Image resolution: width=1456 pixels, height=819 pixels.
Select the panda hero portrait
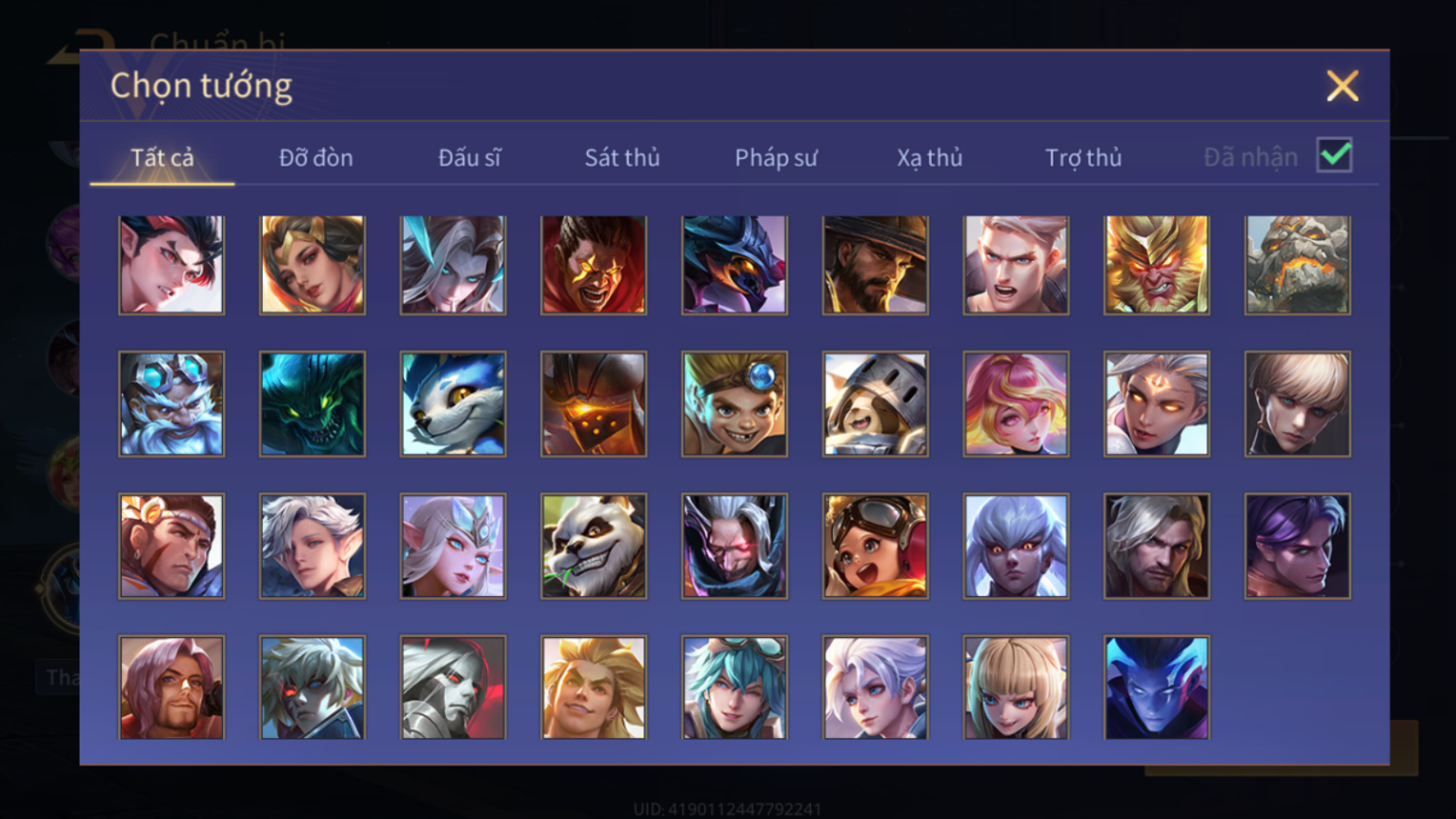point(594,546)
